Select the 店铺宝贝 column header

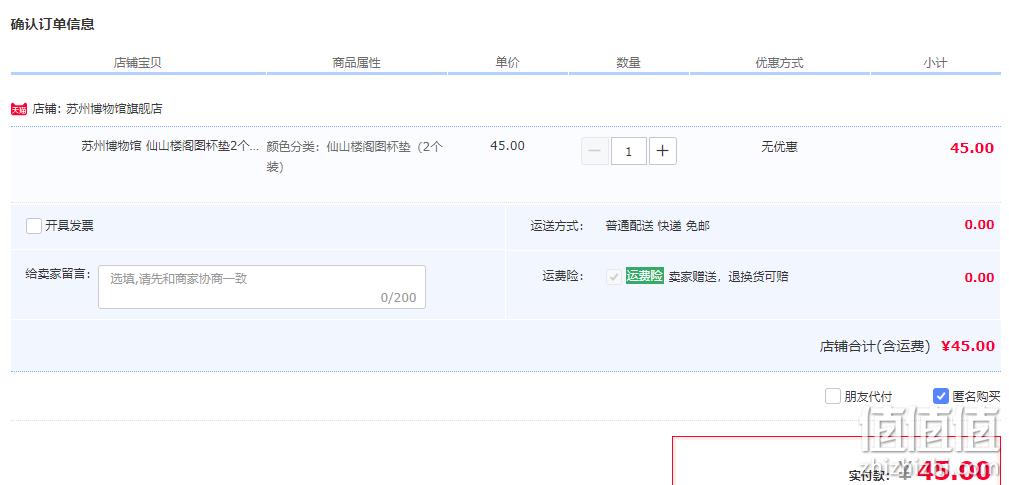[x=137, y=63]
